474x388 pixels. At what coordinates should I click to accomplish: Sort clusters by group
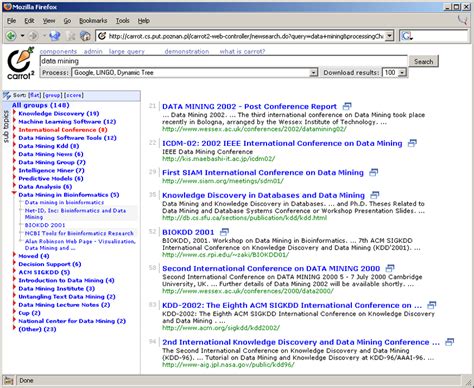click(x=52, y=95)
